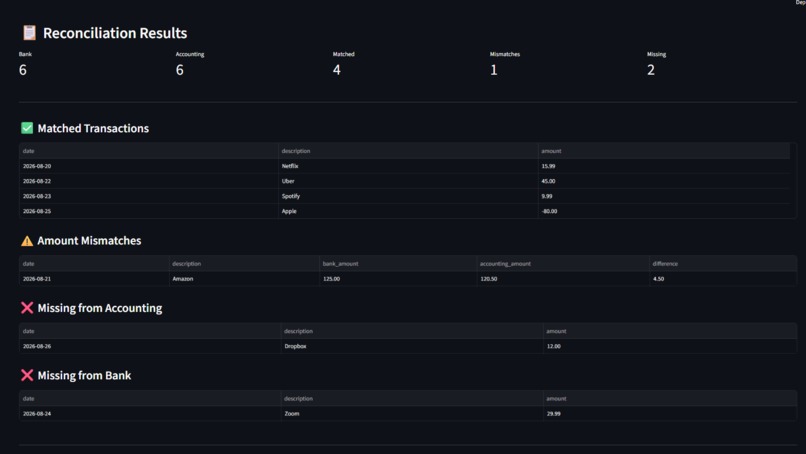Click the Bank metric label

pyautogui.click(x=25, y=54)
